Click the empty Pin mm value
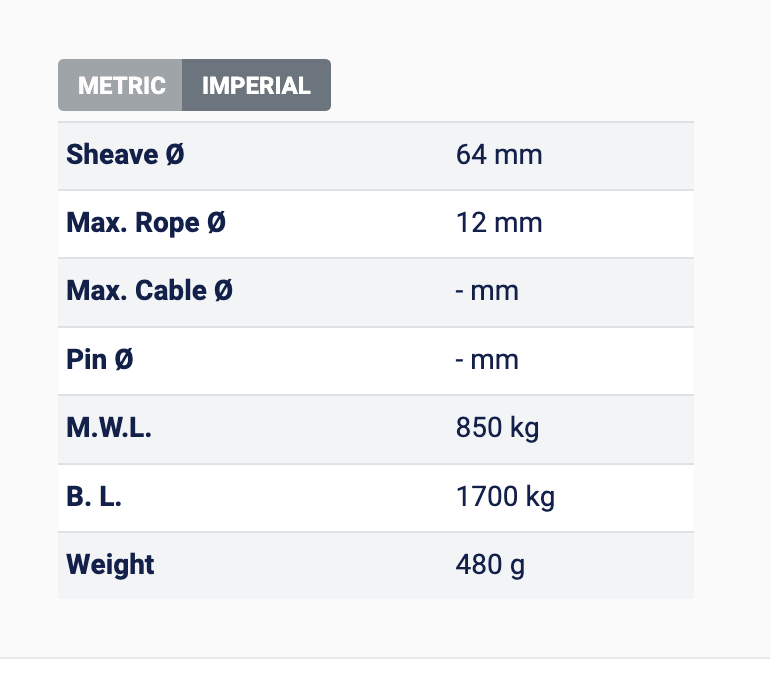This screenshot has width=770, height=676. [x=487, y=359]
